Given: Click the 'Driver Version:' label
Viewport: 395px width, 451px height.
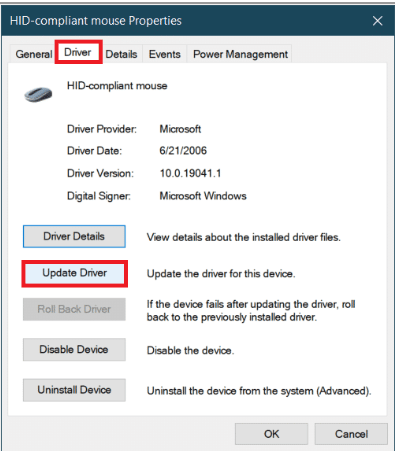Looking at the screenshot, I should (x=100, y=173).
